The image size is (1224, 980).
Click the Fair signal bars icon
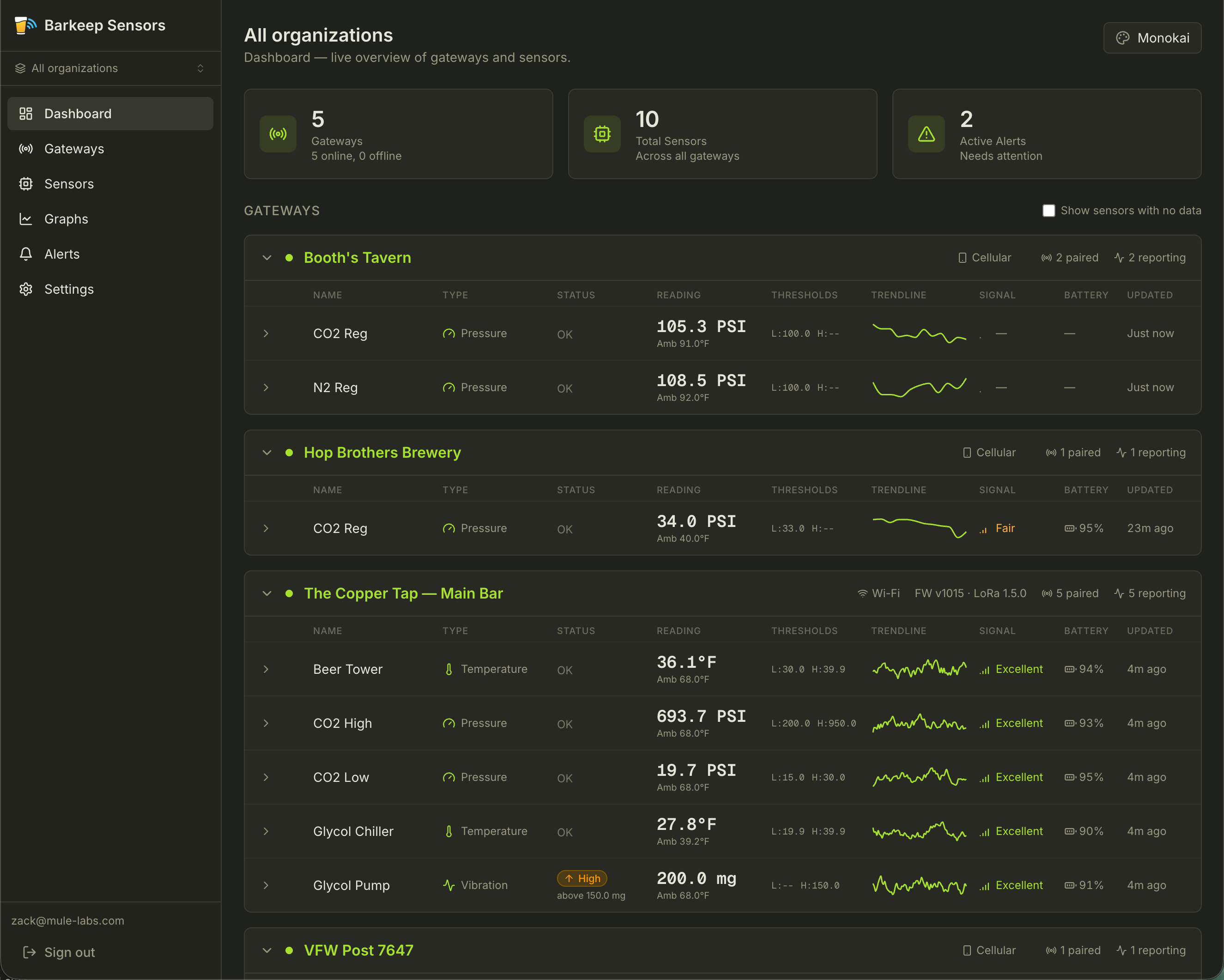point(984,529)
